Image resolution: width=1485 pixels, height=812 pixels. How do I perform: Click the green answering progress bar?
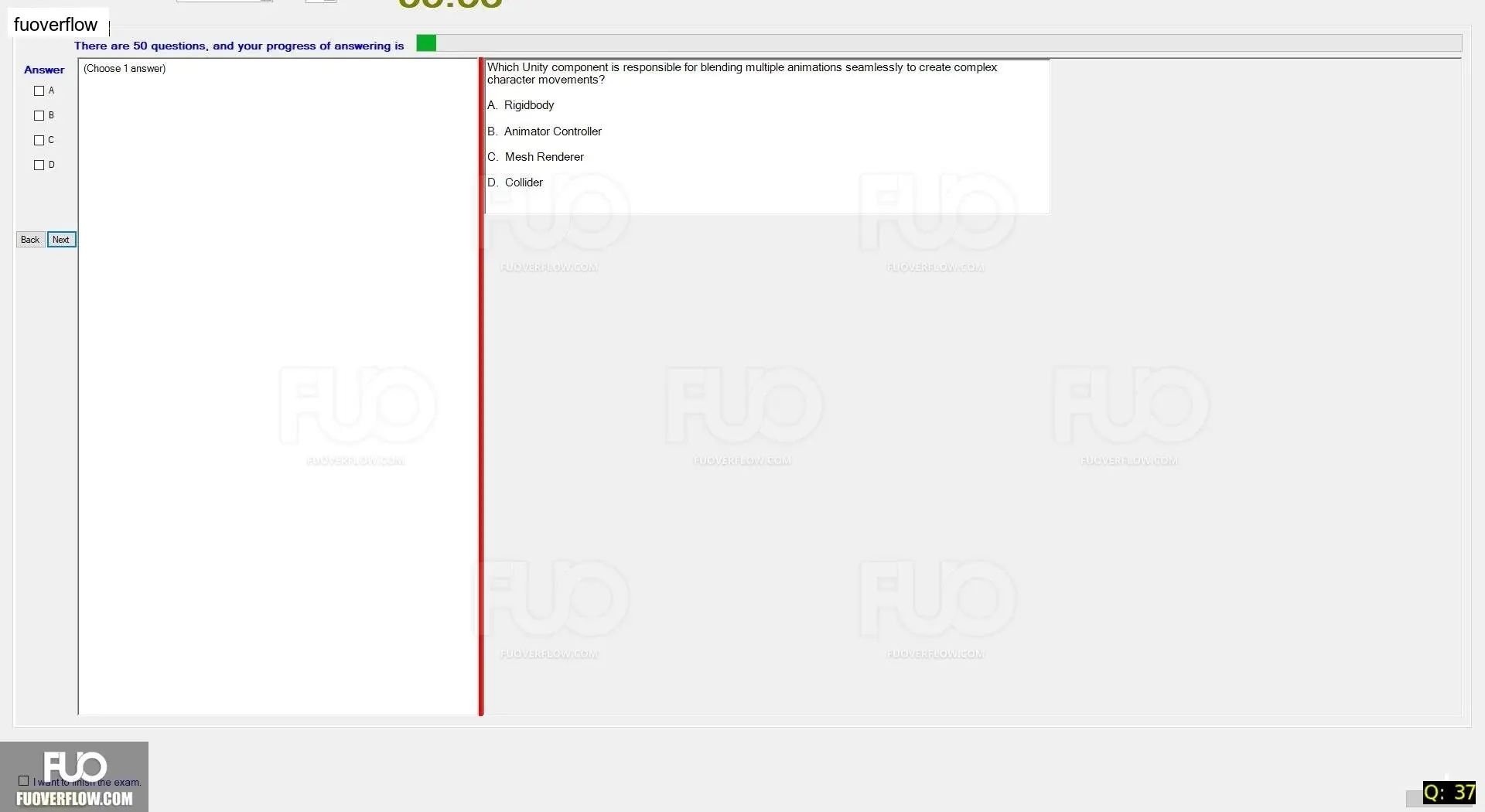[938, 43]
